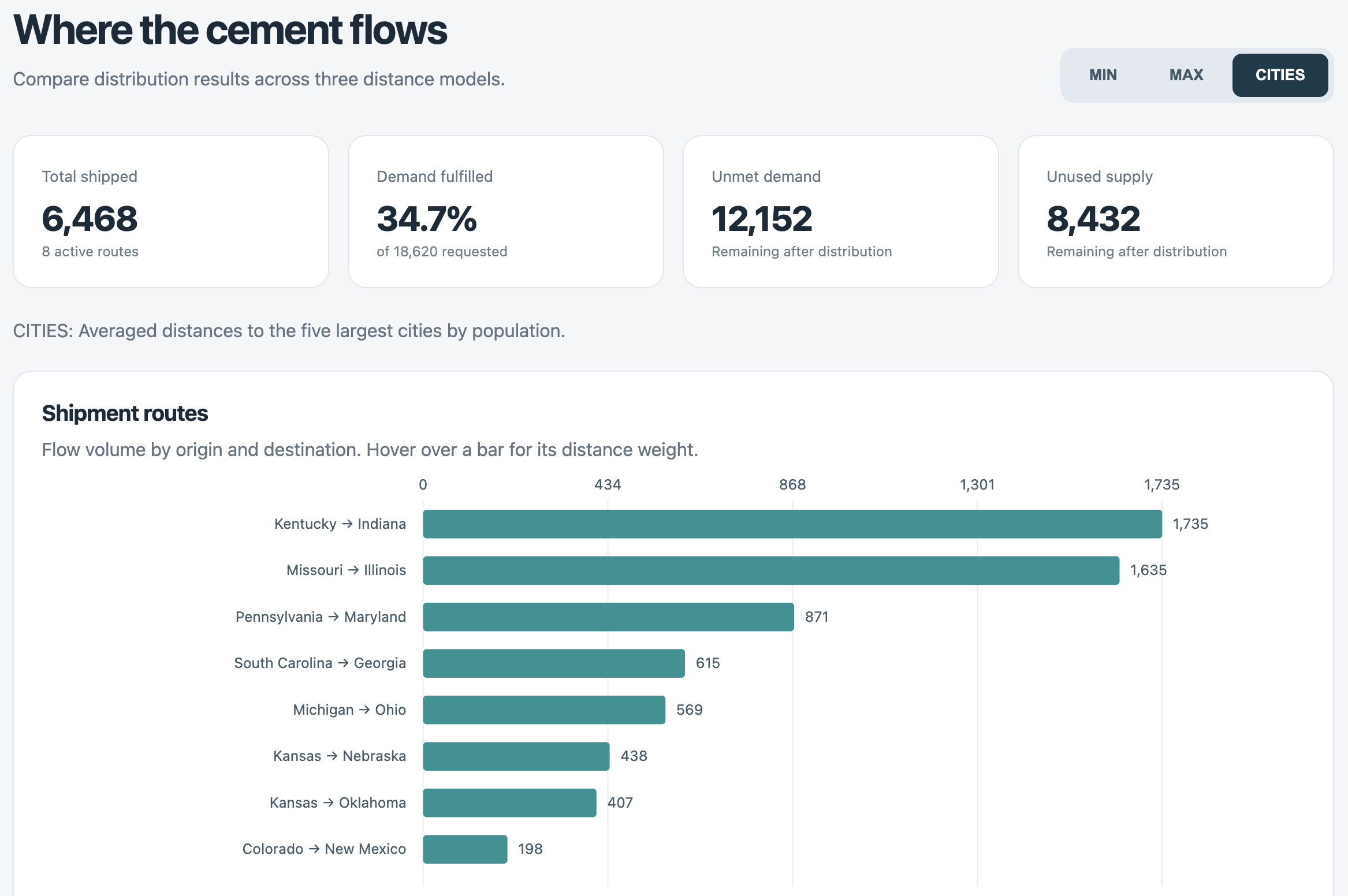The image size is (1348, 896).
Task: Click the Colorado → New Mexico route label
Action: (x=324, y=849)
